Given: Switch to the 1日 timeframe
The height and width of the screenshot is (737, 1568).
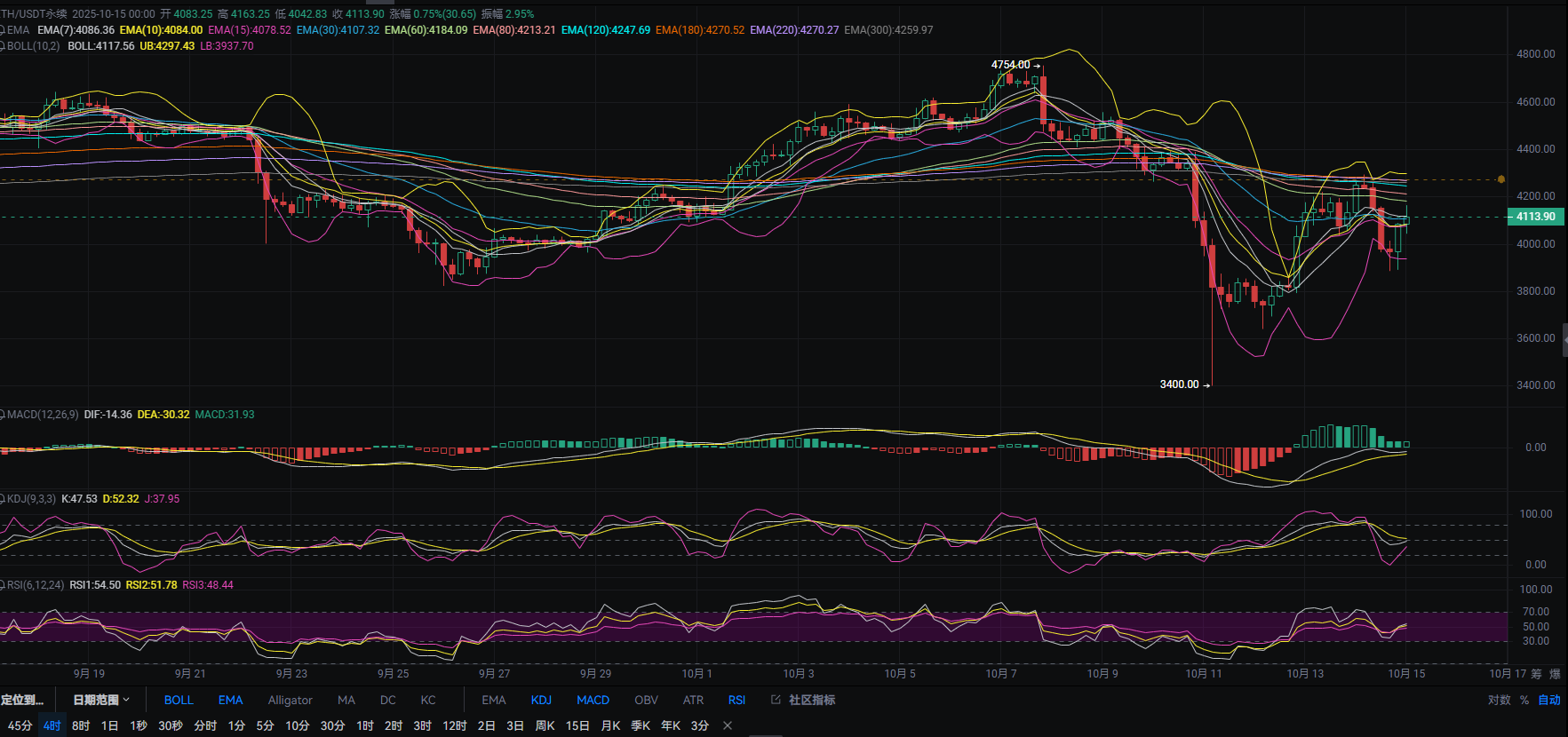Looking at the screenshot, I should [x=109, y=725].
